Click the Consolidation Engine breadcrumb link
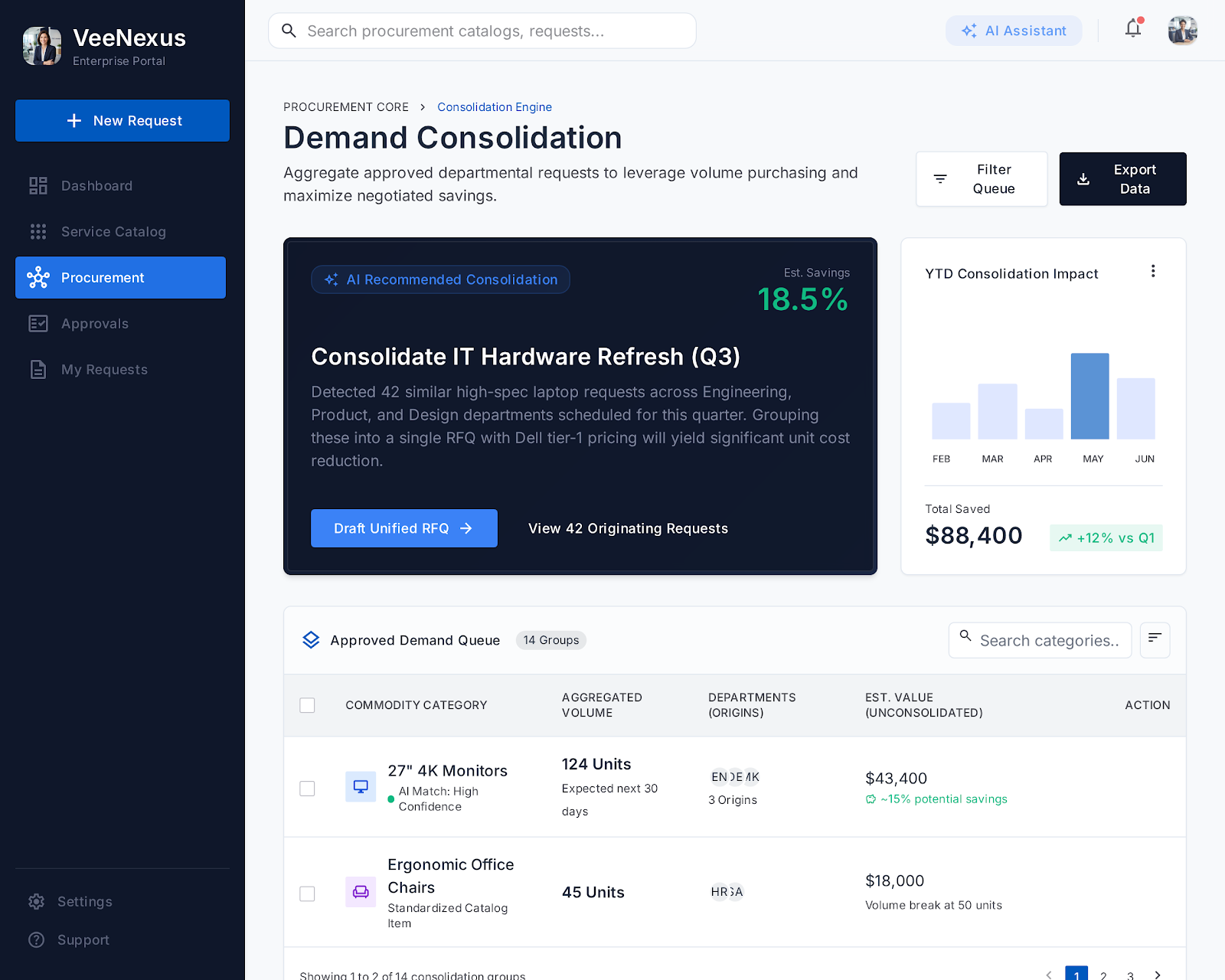 coord(495,107)
